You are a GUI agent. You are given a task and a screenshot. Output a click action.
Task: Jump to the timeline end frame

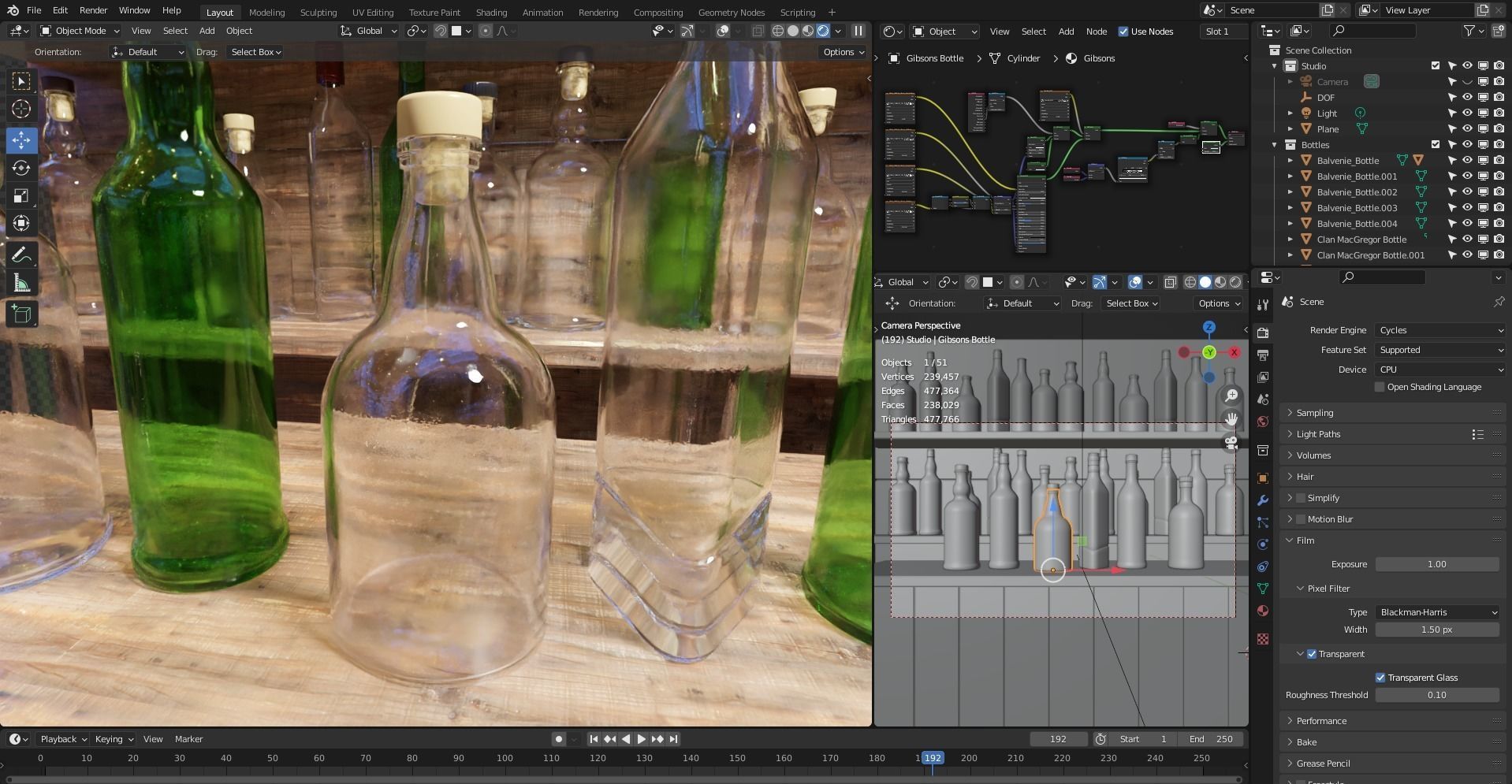click(x=673, y=739)
